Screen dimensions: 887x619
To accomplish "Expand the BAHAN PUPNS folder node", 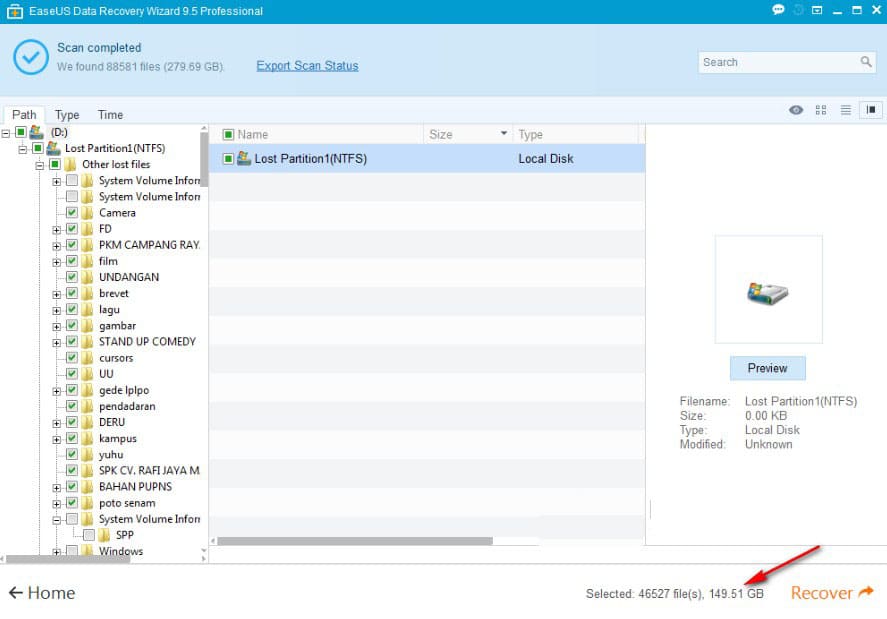I will tap(57, 488).
